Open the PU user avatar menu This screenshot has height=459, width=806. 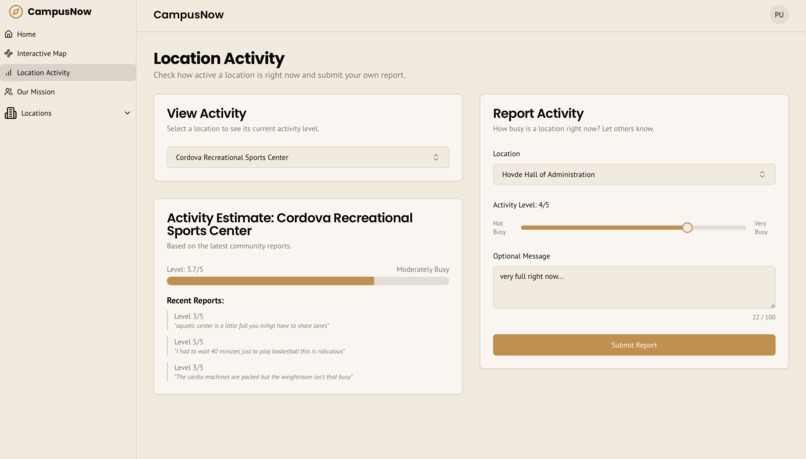point(779,15)
